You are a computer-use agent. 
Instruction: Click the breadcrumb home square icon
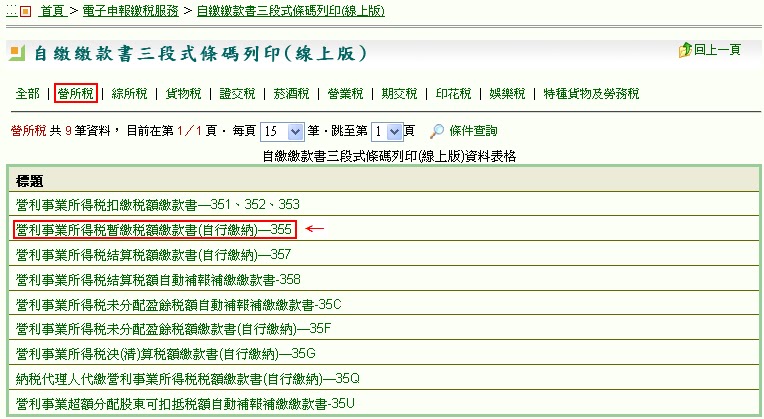tap(25, 11)
